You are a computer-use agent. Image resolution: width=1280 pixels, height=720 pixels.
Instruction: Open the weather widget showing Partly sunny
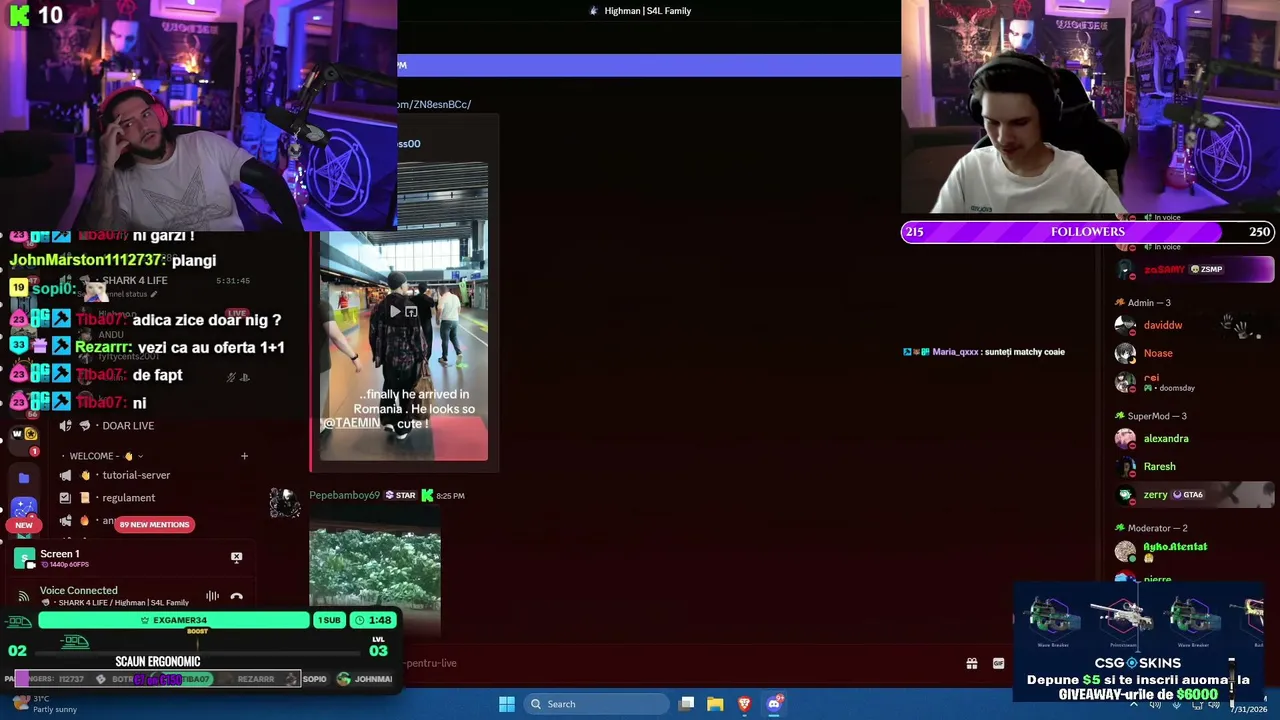pyautogui.click(x=42, y=704)
